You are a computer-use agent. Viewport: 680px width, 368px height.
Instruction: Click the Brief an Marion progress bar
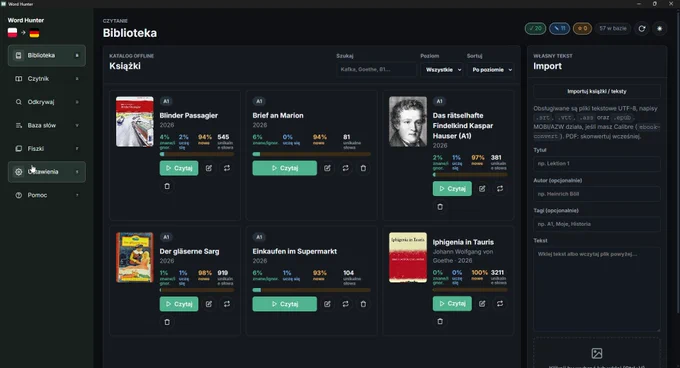(x=311, y=154)
